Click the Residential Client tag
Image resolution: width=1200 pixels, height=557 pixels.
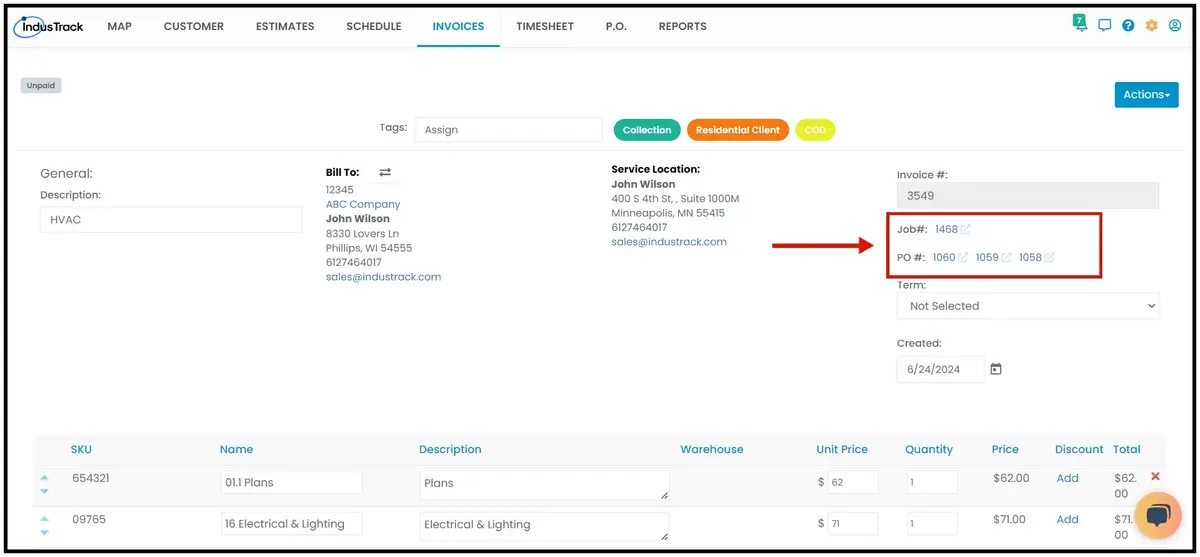click(738, 130)
